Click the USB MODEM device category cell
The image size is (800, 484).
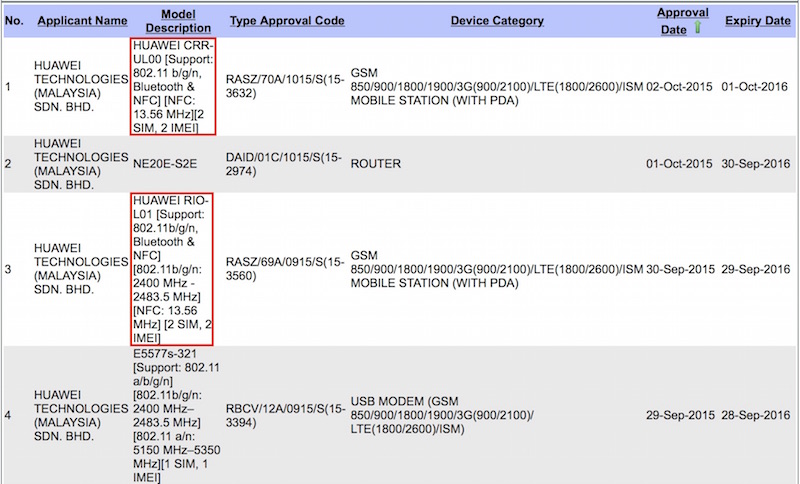(x=442, y=416)
